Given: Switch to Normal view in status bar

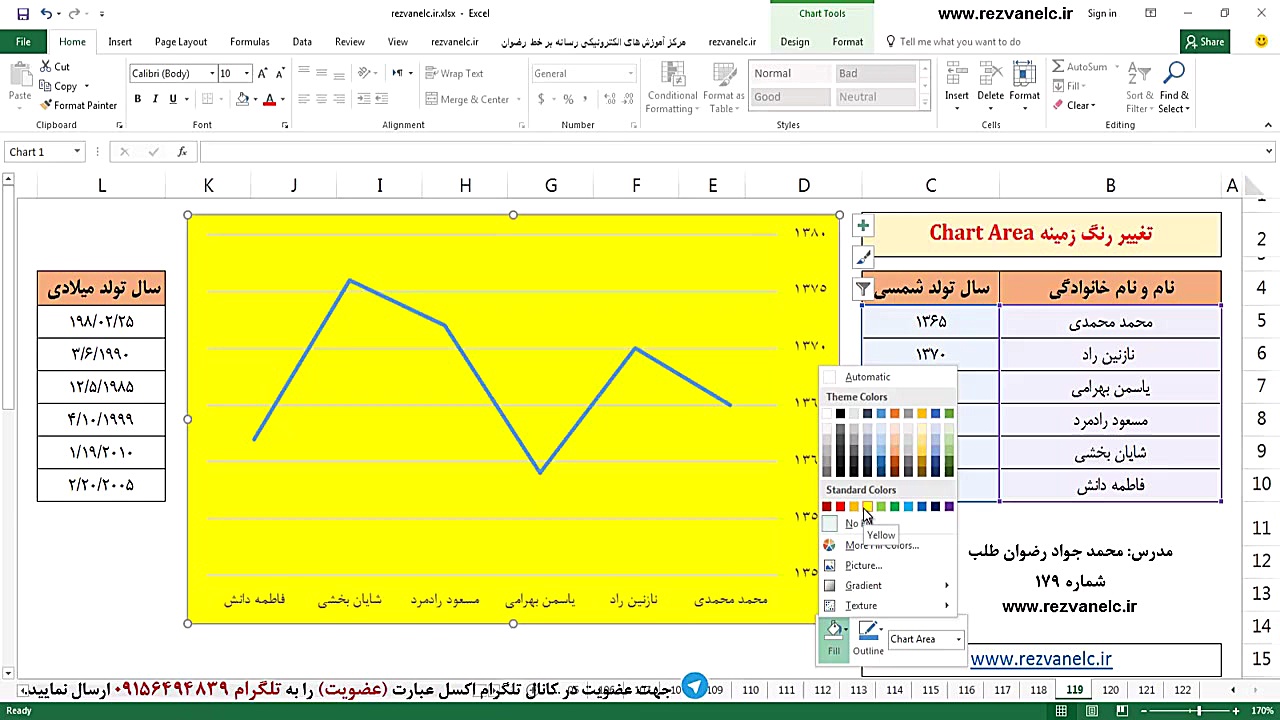Looking at the screenshot, I should (1061, 711).
